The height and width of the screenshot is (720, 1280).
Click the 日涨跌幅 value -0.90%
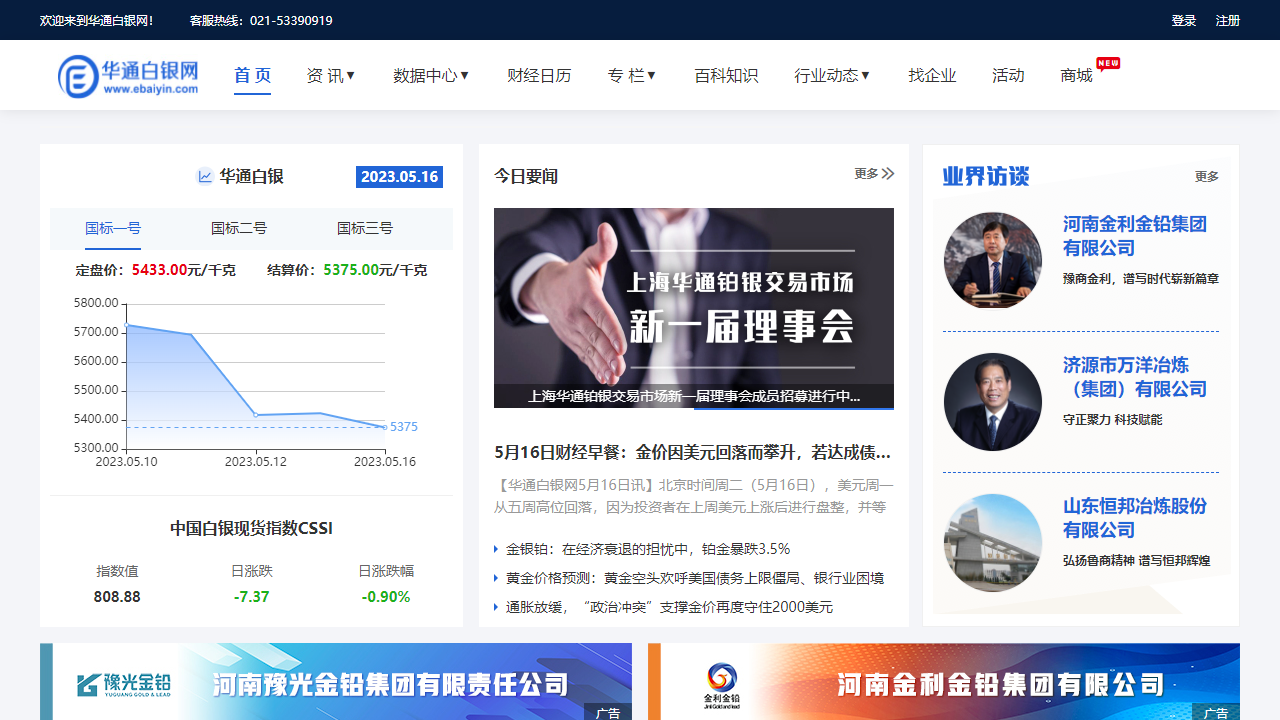tap(386, 597)
